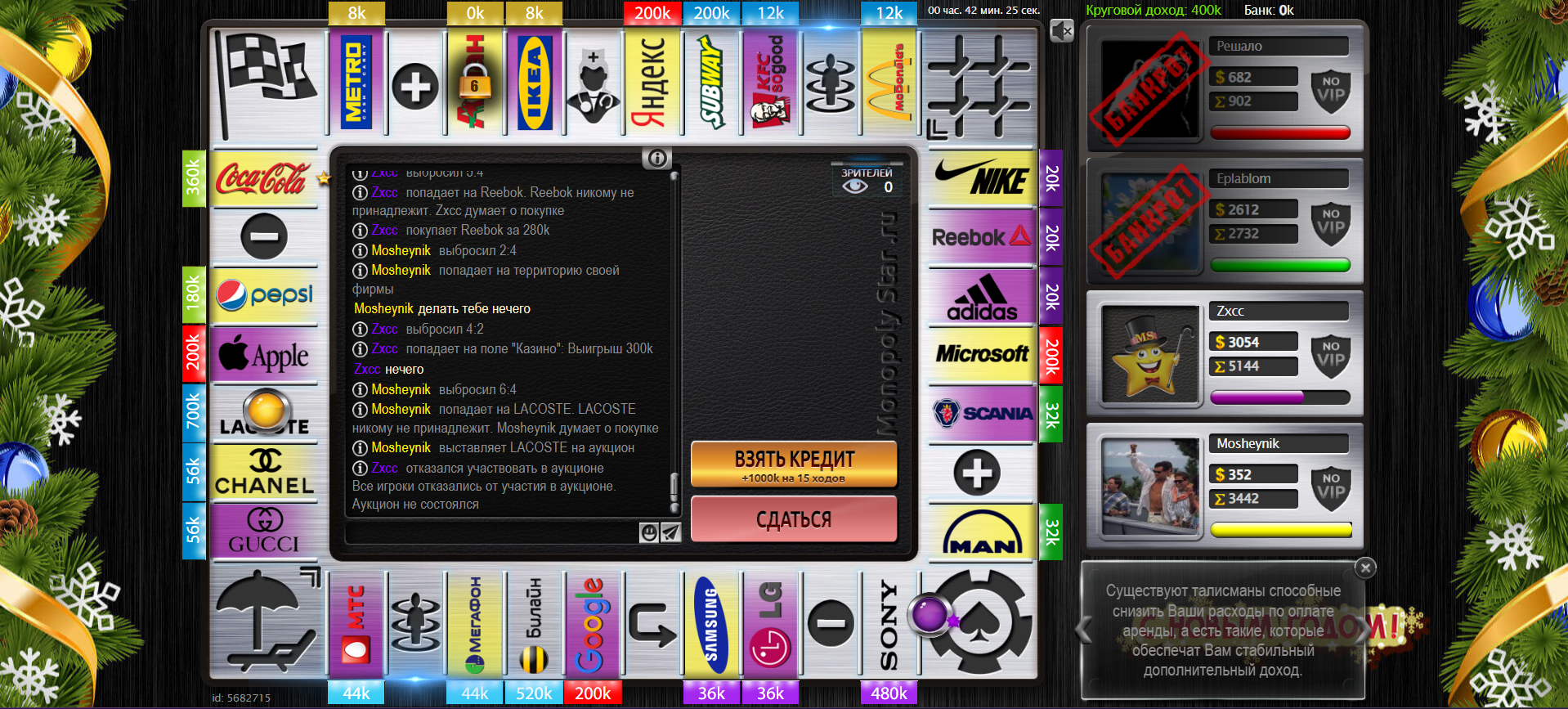Close the talisman tip panel

(1365, 568)
